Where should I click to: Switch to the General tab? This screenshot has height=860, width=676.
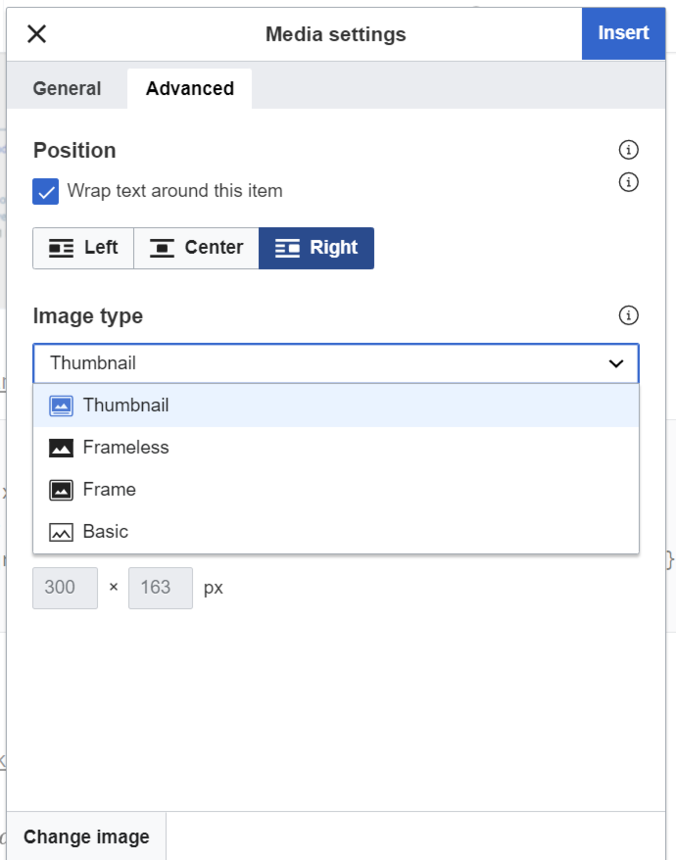[x=66, y=88]
